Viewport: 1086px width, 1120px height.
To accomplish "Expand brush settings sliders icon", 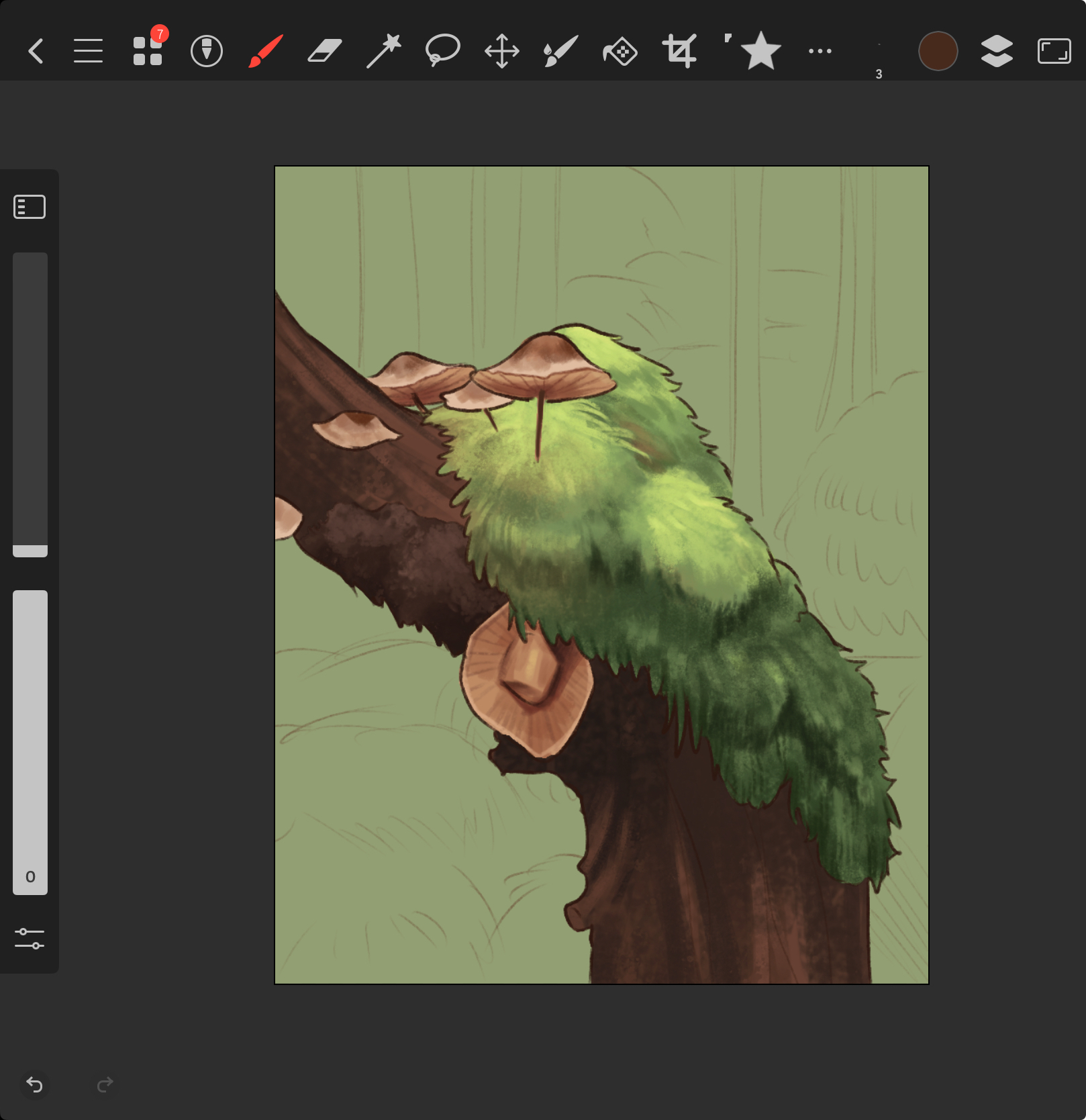I will [30, 938].
